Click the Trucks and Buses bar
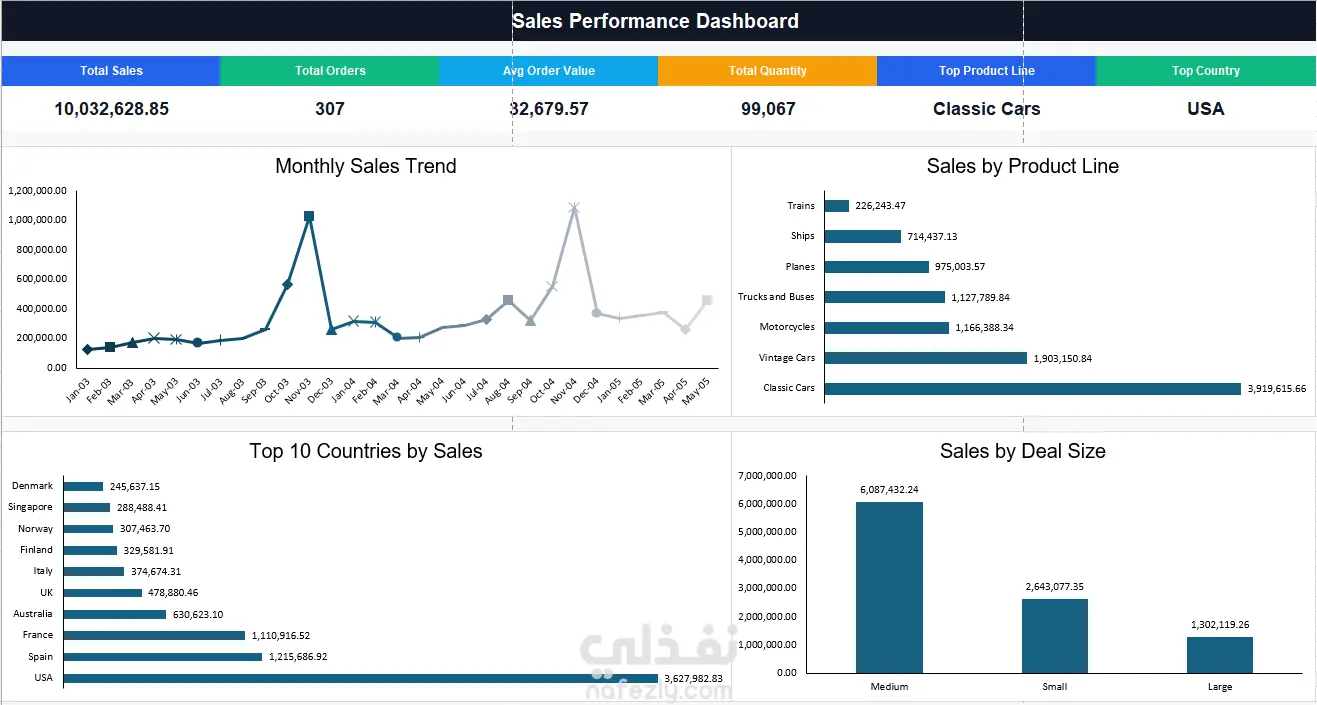This screenshot has height=705, width=1317. (x=885, y=297)
